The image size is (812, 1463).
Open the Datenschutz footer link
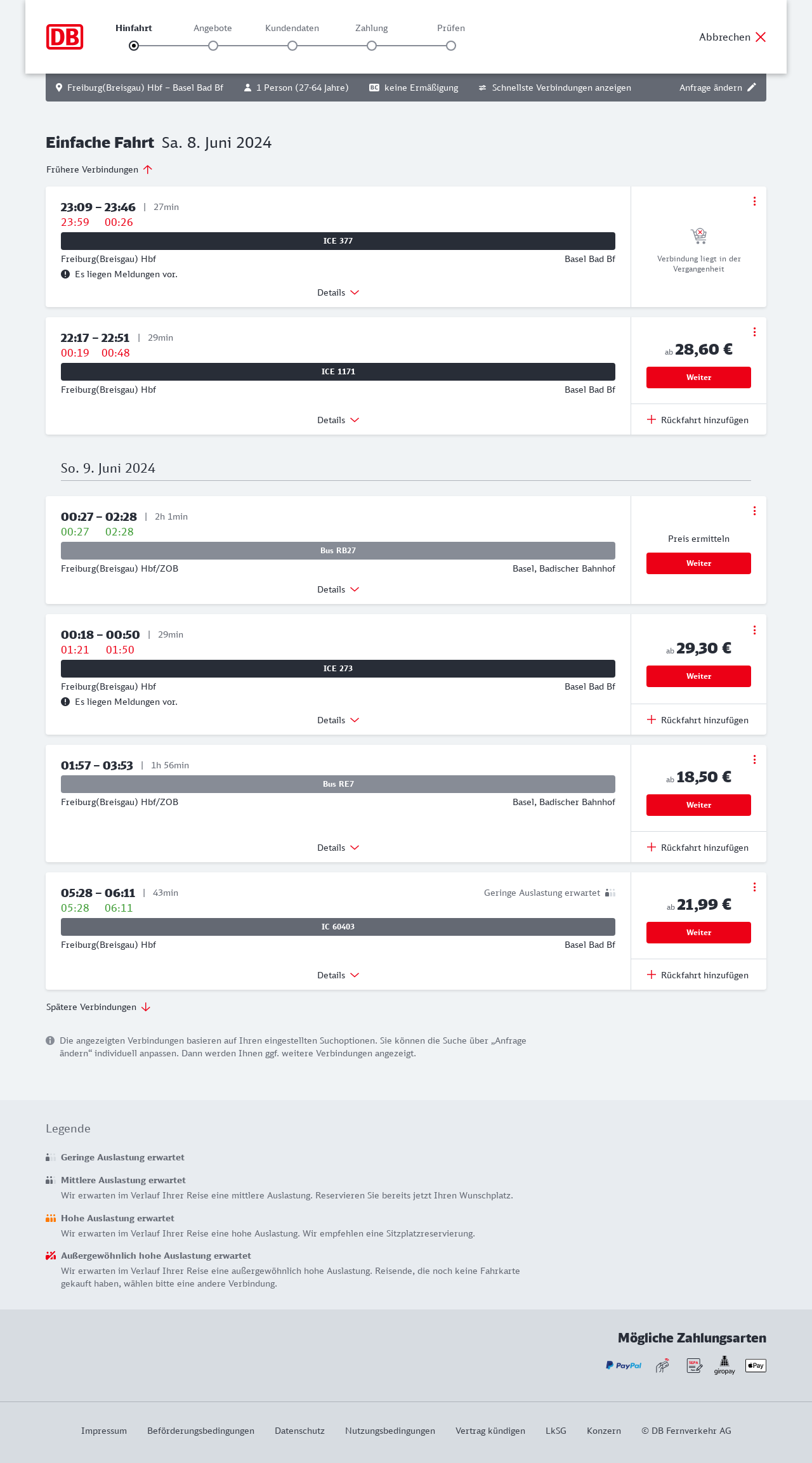click(299, 1431)
